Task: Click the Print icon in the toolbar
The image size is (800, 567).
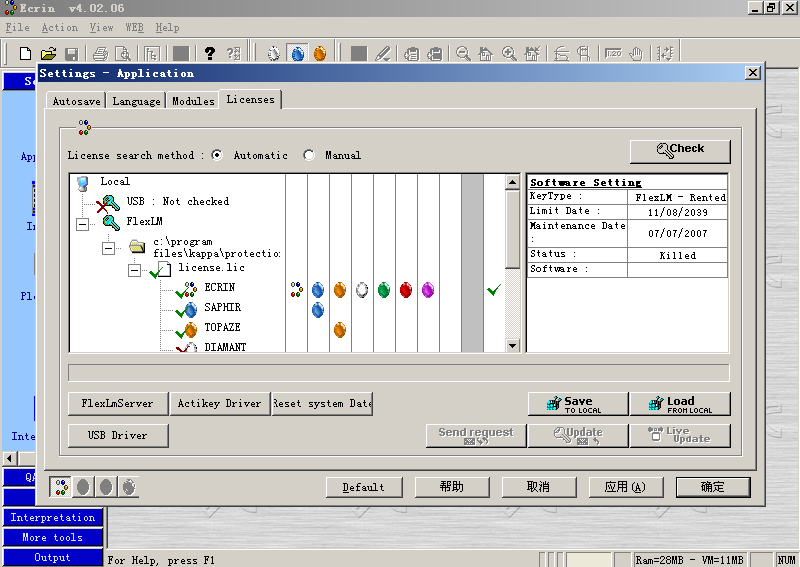Action: (100, 53)
